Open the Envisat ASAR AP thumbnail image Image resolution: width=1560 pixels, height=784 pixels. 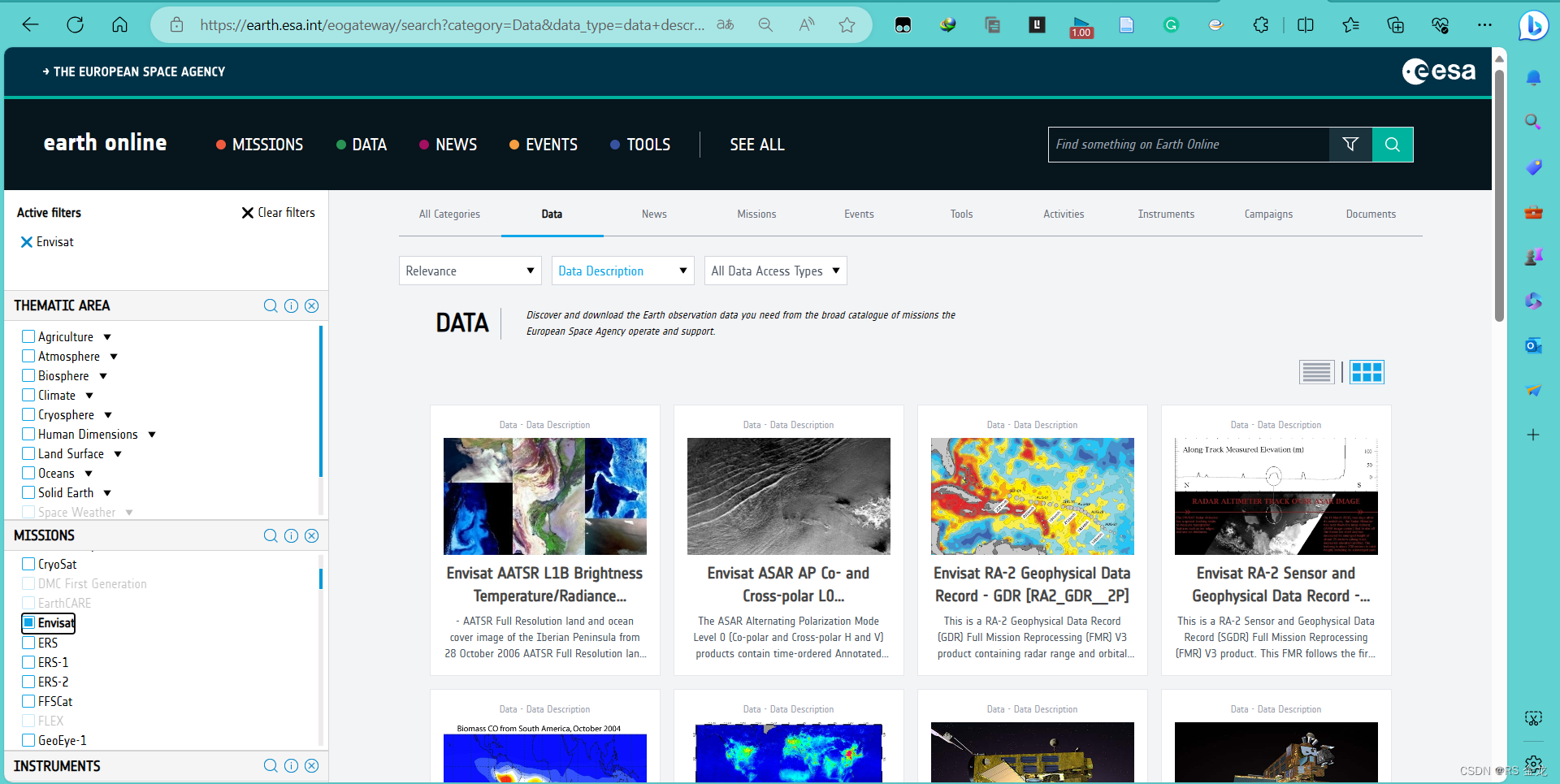[788, 496]
